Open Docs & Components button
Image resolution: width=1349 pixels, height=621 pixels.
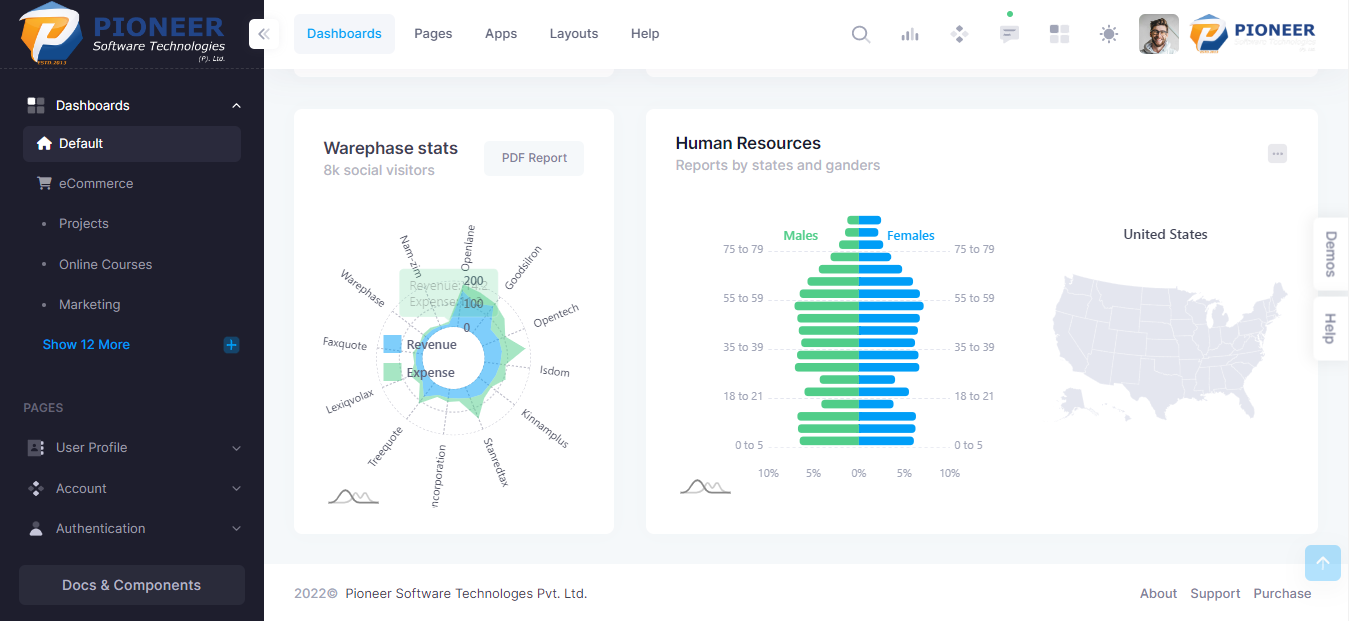pos(132,585)
